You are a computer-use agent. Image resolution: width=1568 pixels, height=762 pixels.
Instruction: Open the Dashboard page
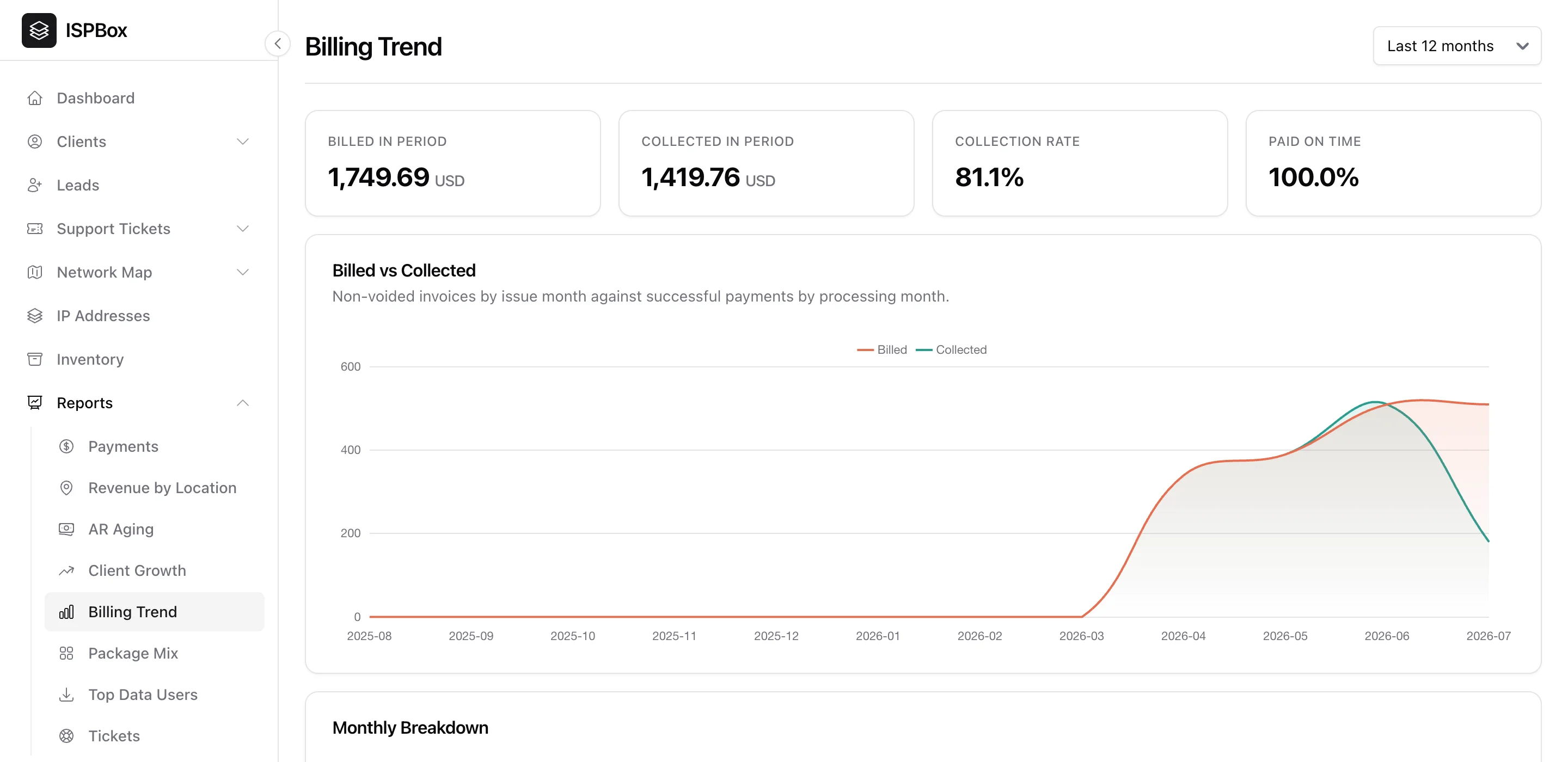[x=139, y=98]
